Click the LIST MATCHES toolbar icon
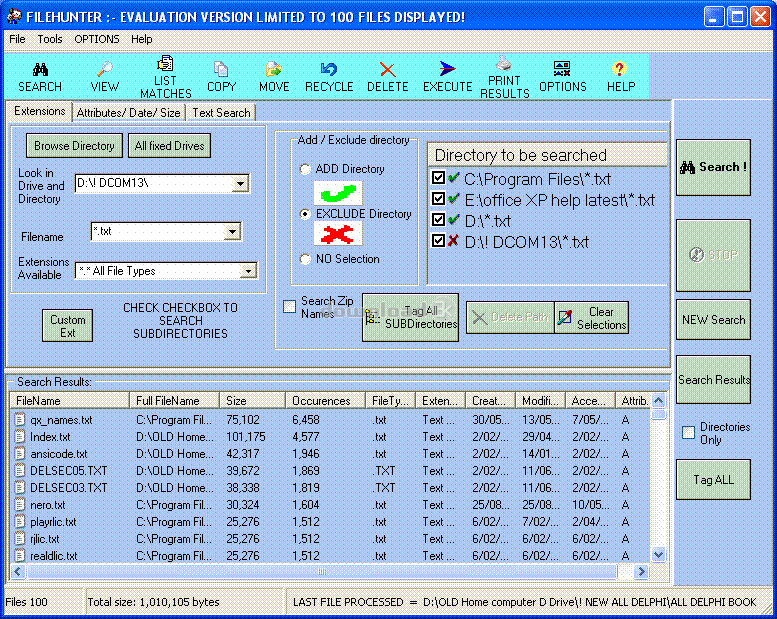Image resolution: width=777 pixels, height=619 pixels. point(165,63)
